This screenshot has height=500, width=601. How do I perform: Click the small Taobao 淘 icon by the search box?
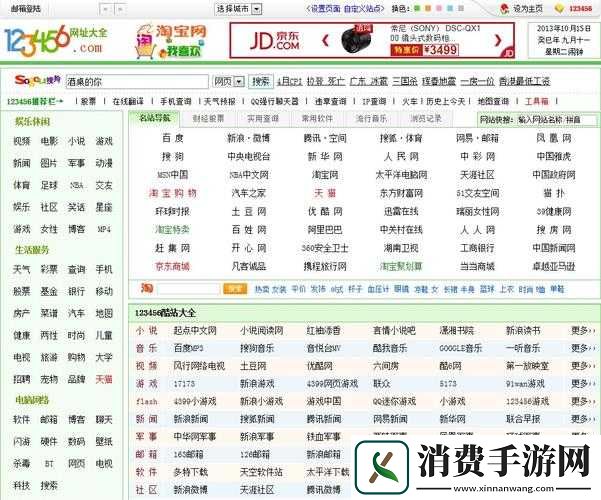(x=147, y=288)
